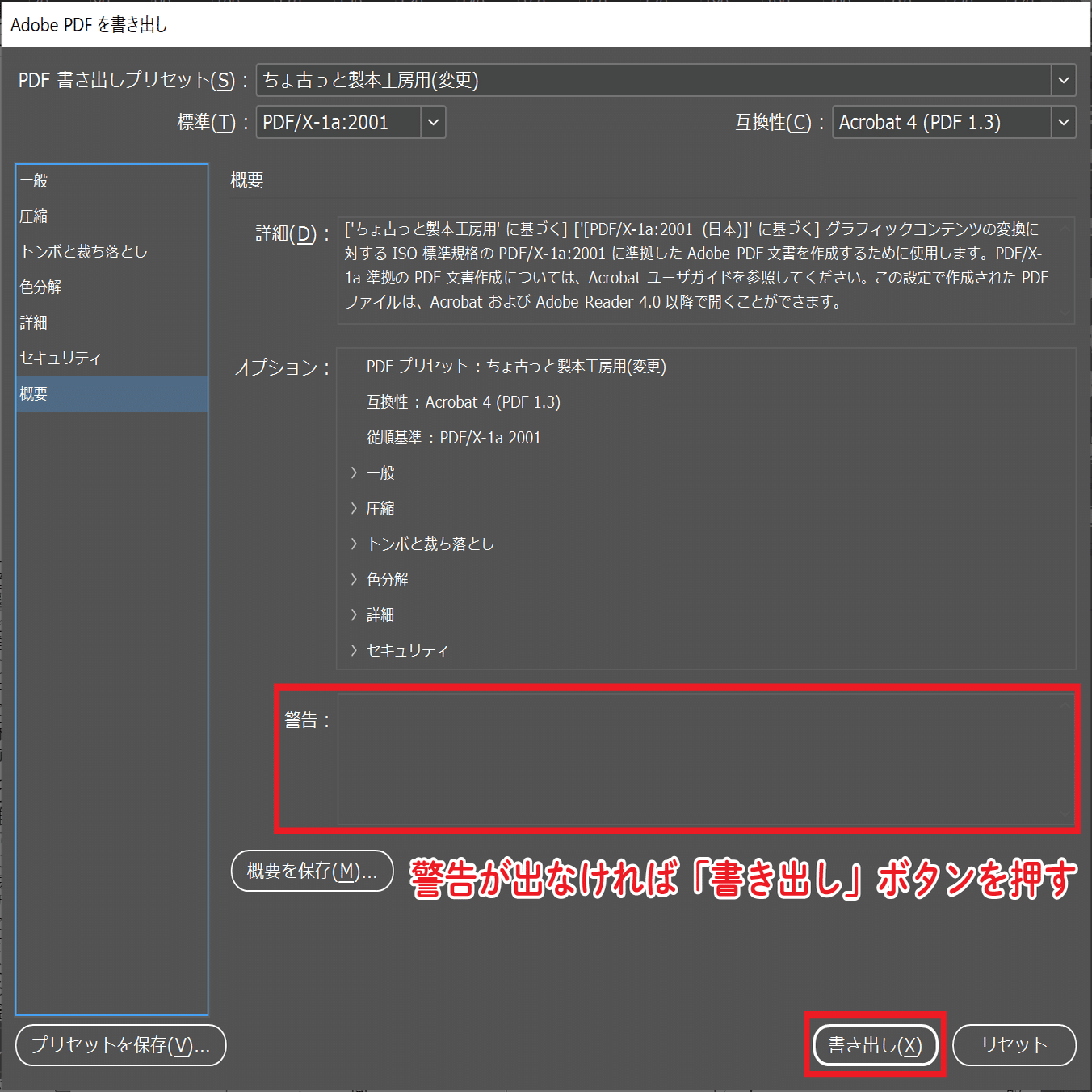Viewport: 1092px width, 1092px height.
Task: Click the 互換性：Acrobat 4 (PDF 1.3) options line
Action: tap(464, 402)
